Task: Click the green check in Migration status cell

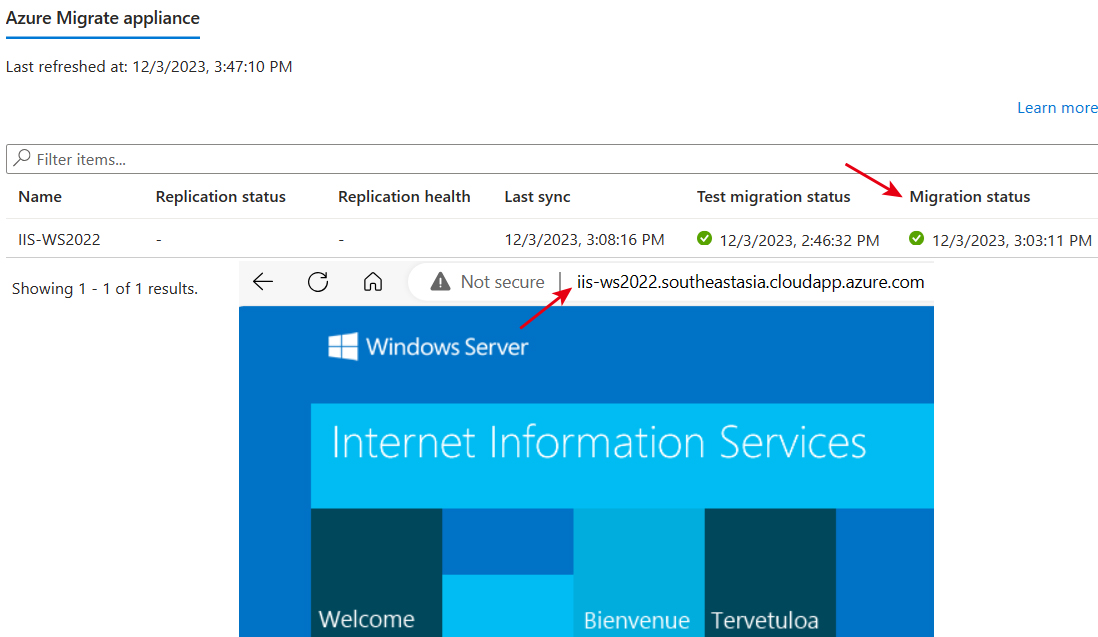Action: [x=916, y=239]
